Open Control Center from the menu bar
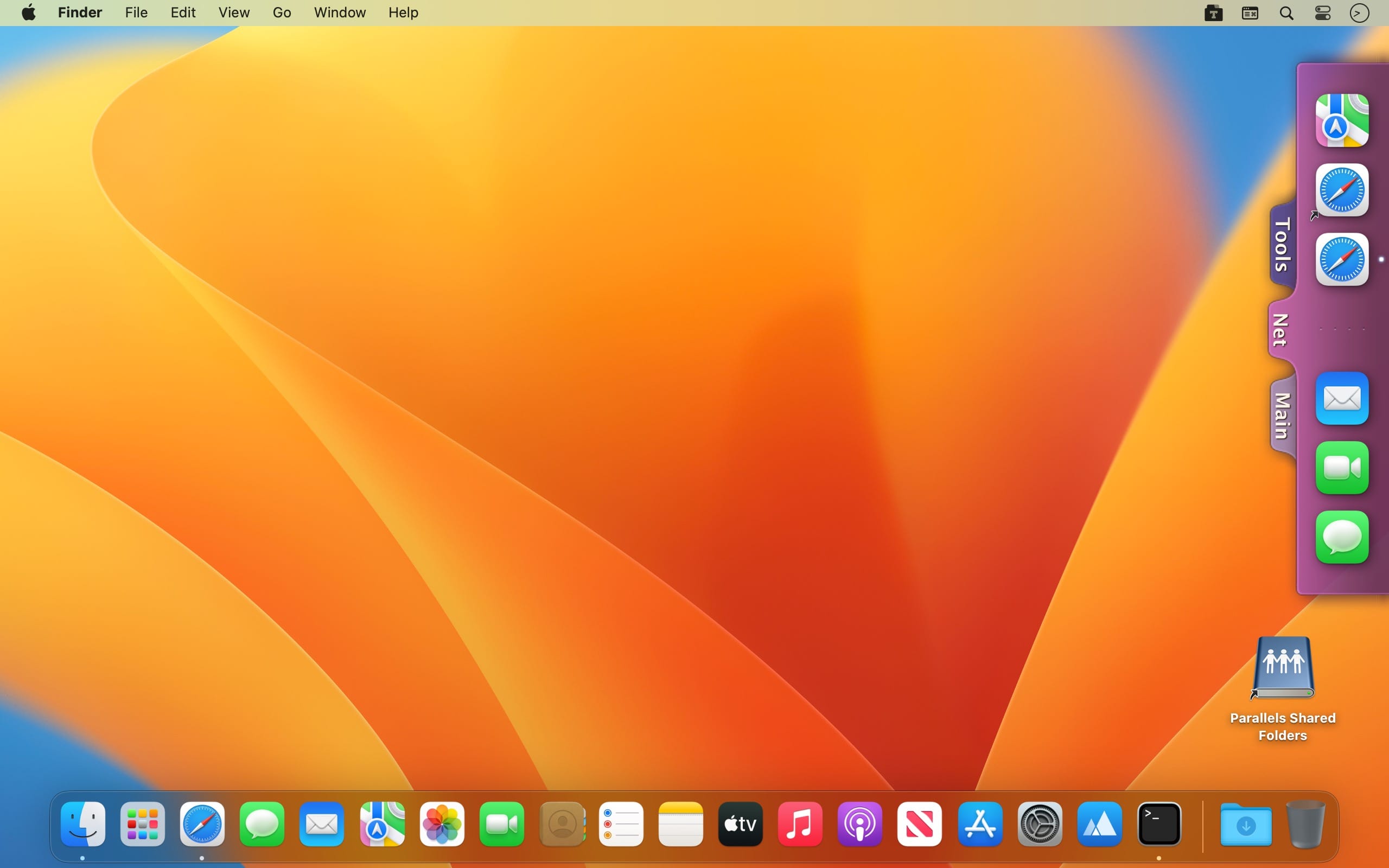1389x868 pixels. [1323, 13]
